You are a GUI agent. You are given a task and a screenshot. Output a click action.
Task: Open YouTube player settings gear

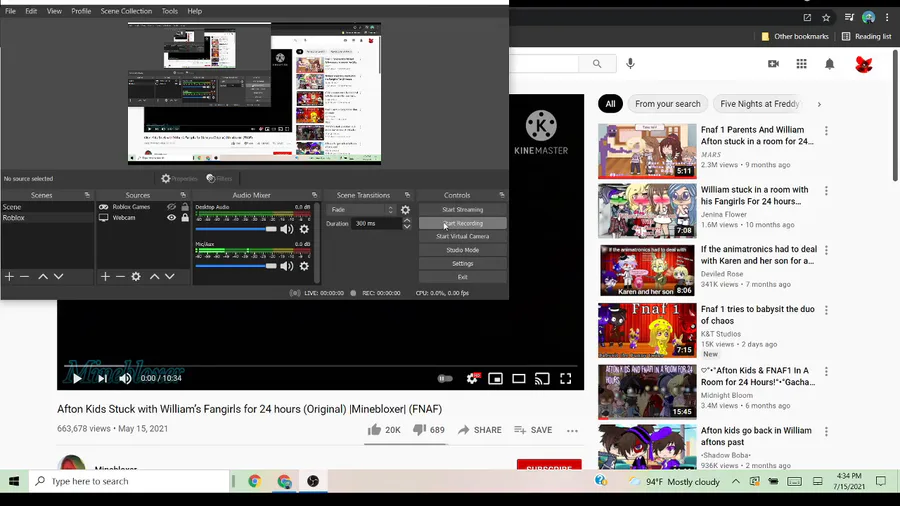click(x=472, y=379)
